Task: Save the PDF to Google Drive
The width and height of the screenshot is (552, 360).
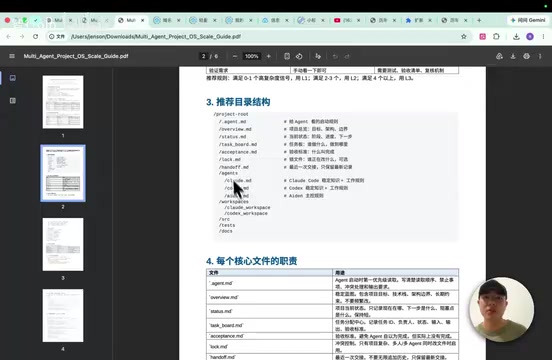Action: click(499, 56)
